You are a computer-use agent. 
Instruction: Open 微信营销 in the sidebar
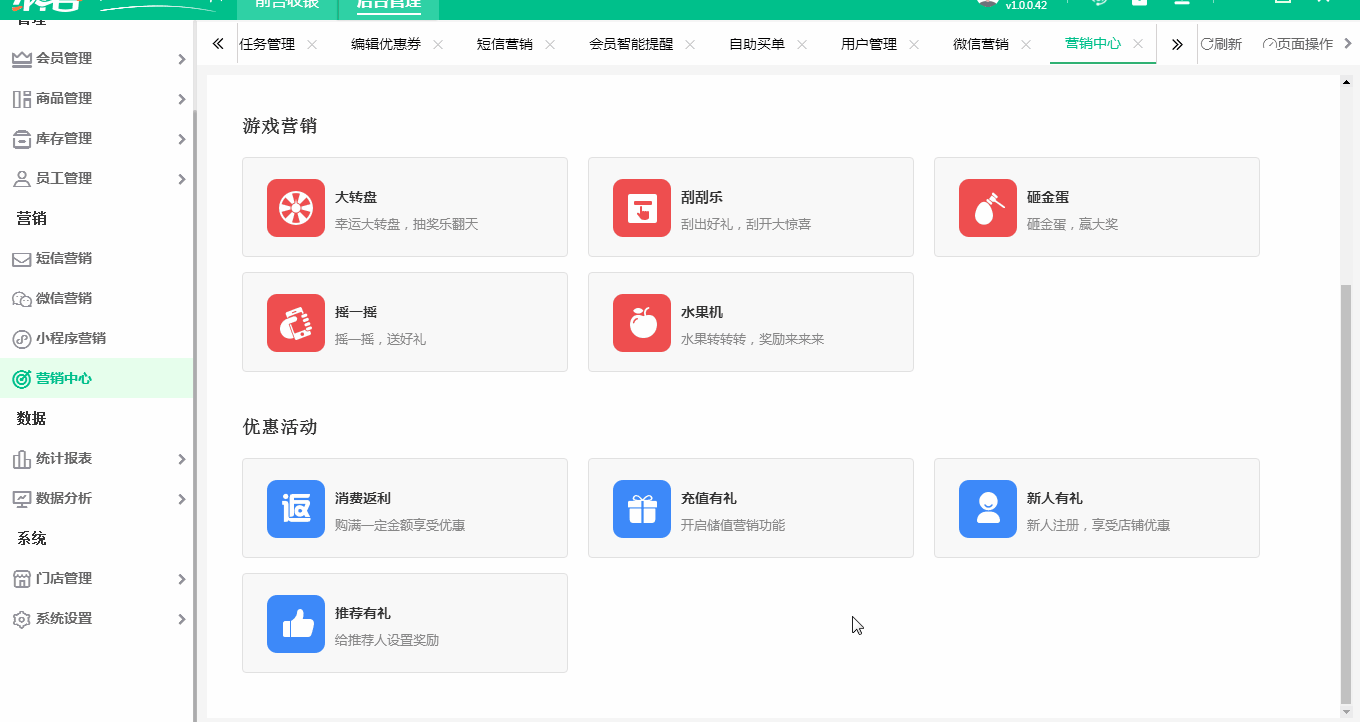pyautogui.click(x=62, y=298)
